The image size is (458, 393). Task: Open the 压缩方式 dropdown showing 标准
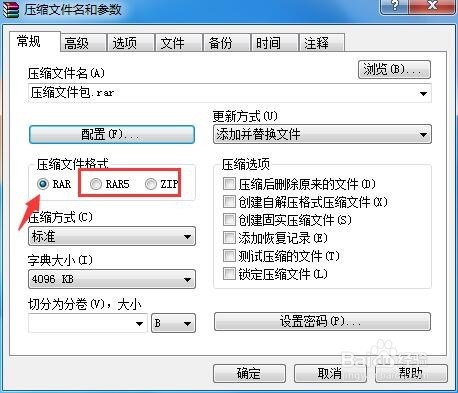tap(112, 236)
